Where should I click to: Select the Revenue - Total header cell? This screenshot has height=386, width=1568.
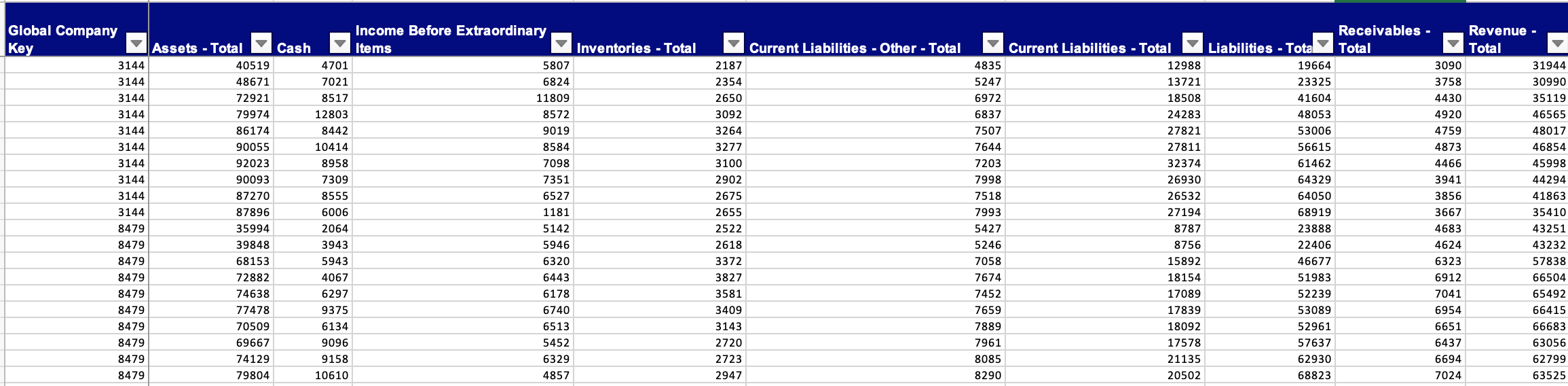click(x=1517, y=29)
